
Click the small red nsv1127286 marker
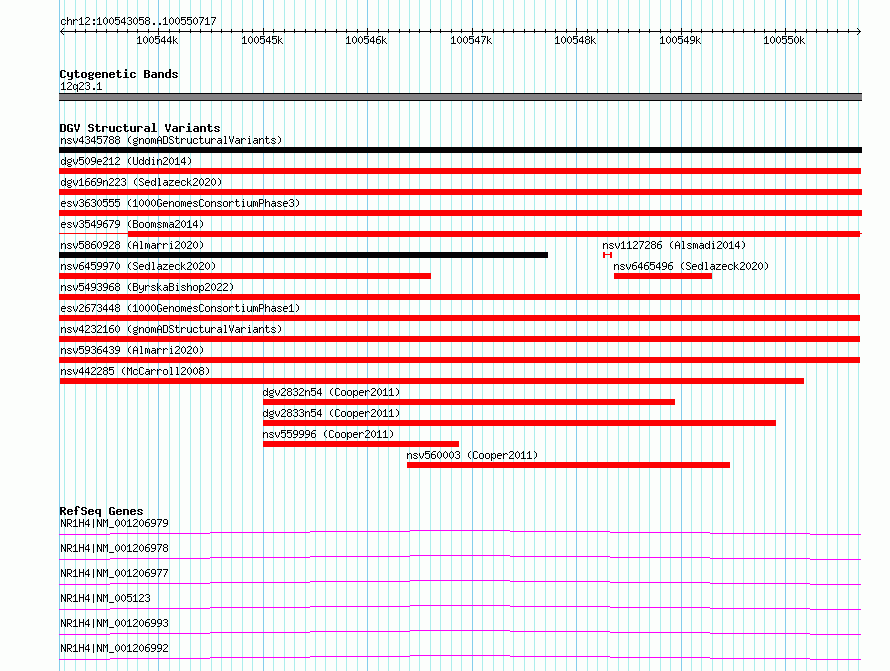(607, 255)
